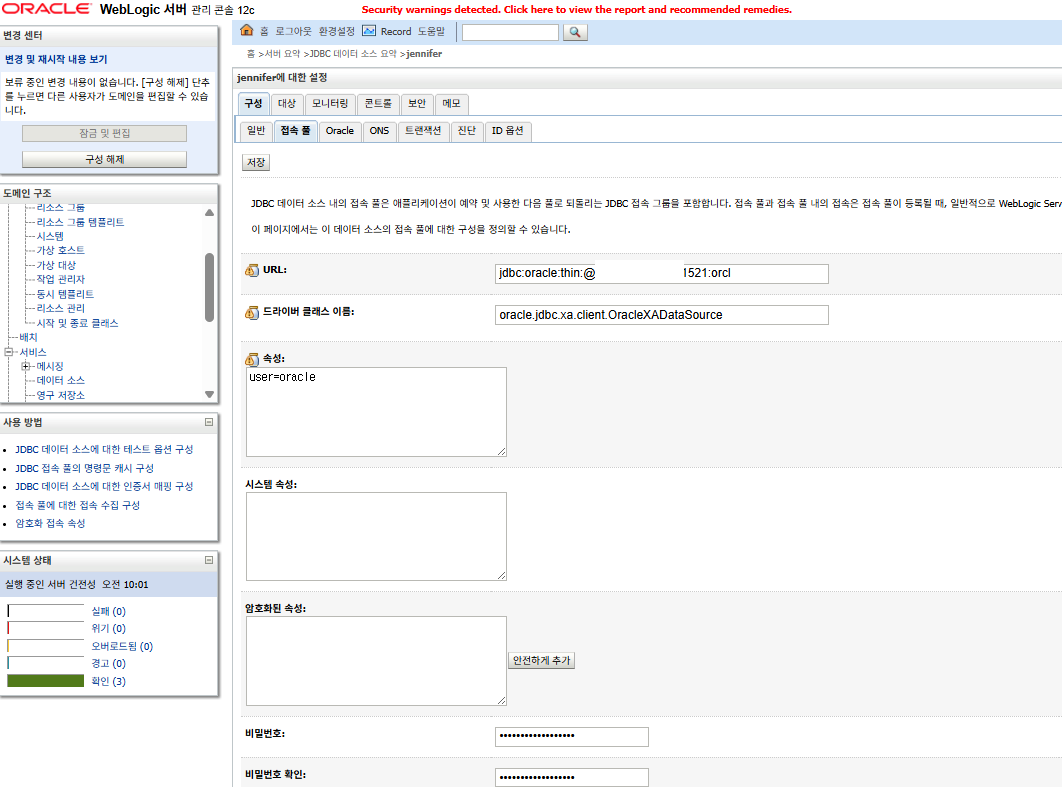Click the 로그아웃 link
1062x787 pixels.
pyautogui.click(x=293, y=31)
